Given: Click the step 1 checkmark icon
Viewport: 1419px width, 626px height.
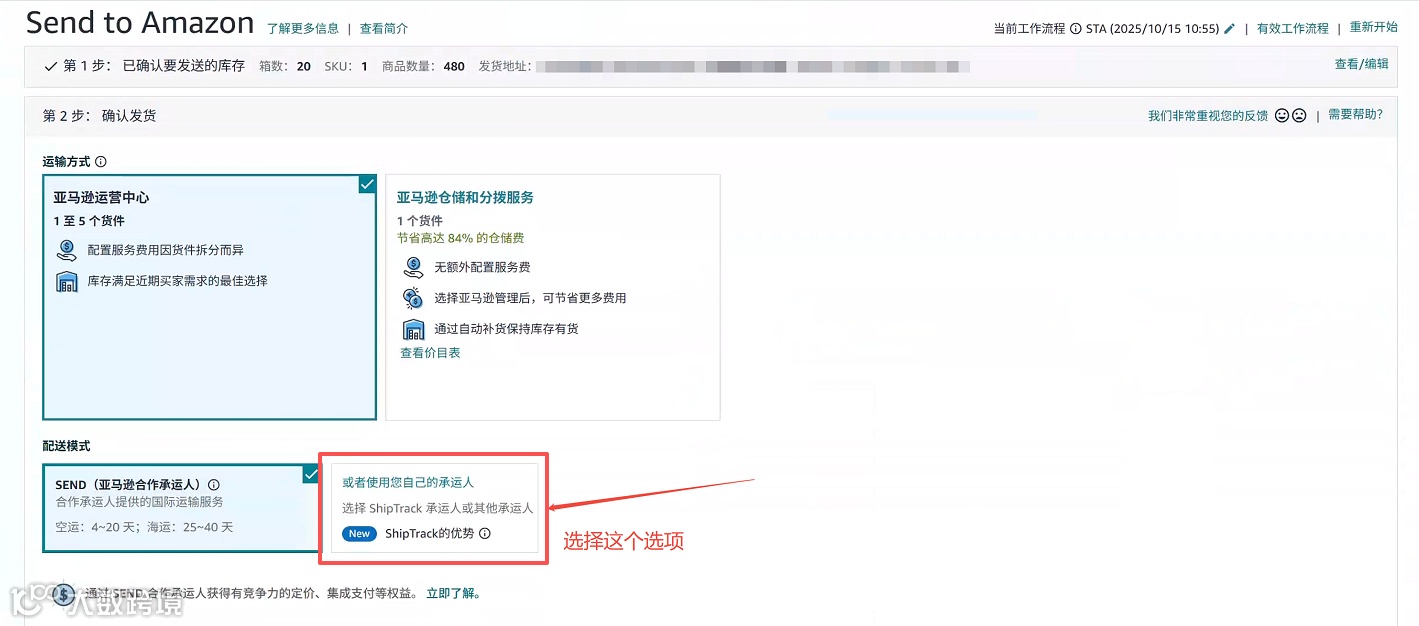Looking at the screenshot, I should (50, 66).
